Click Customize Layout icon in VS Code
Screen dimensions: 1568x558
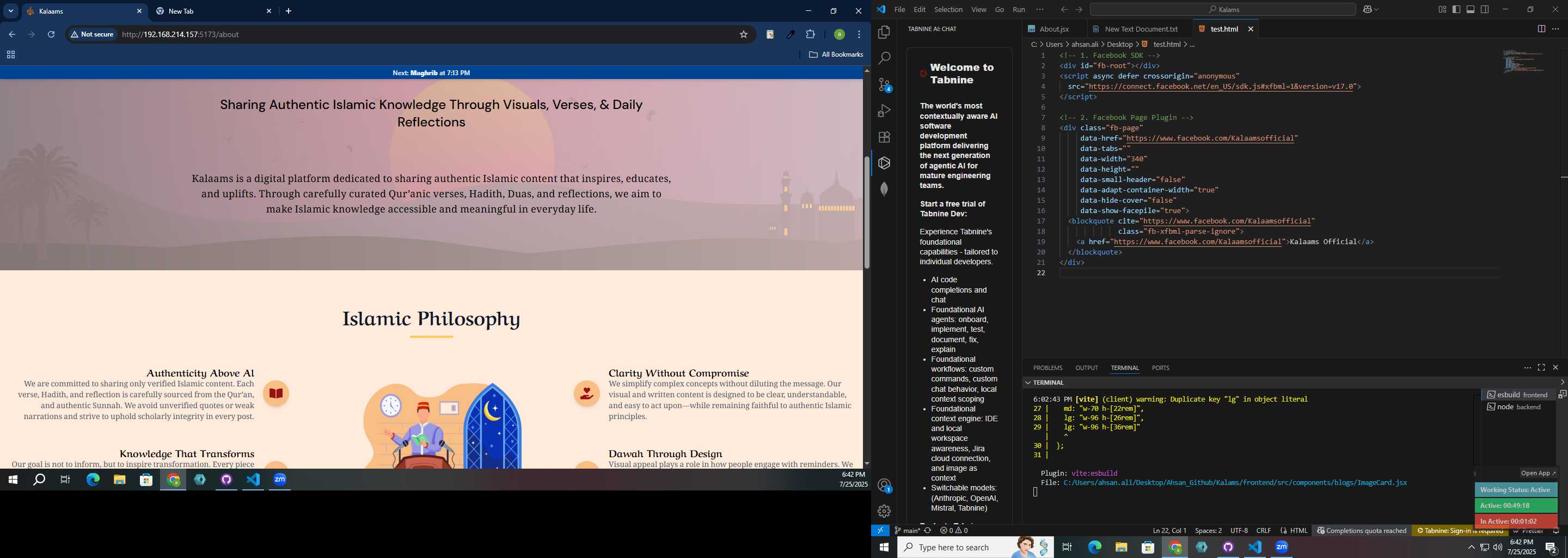(1442, 9)
